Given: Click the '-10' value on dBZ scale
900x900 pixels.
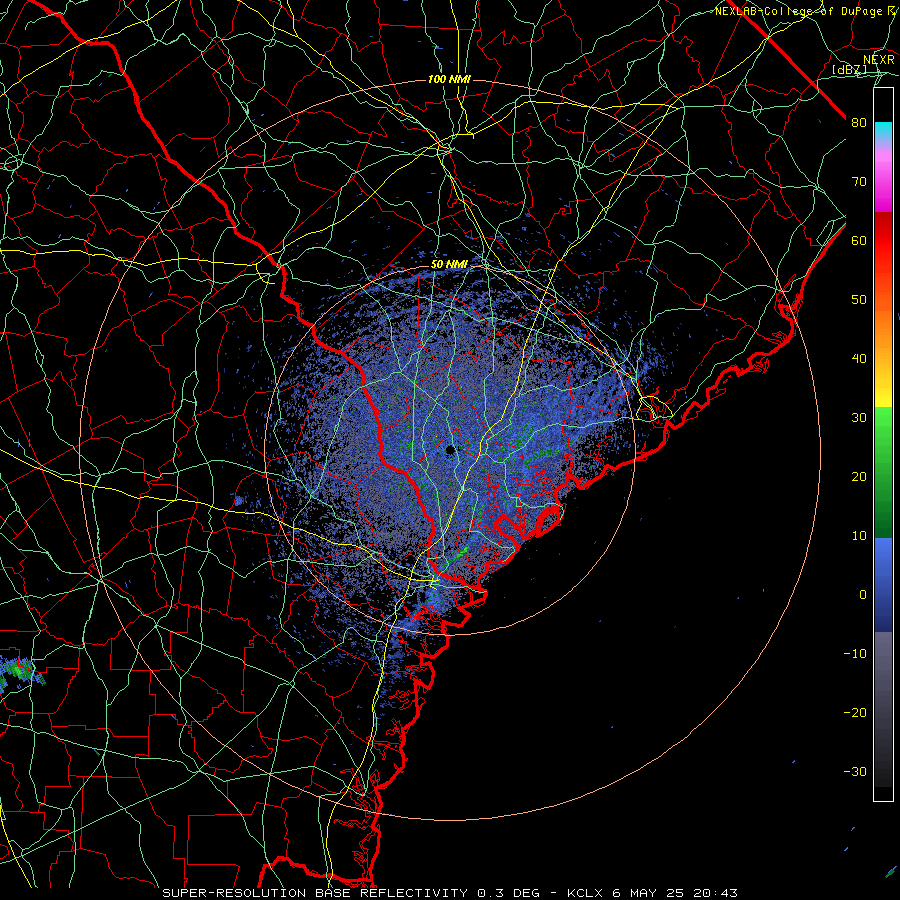Looking at the screenshot, I should click(x=855, y=654).
